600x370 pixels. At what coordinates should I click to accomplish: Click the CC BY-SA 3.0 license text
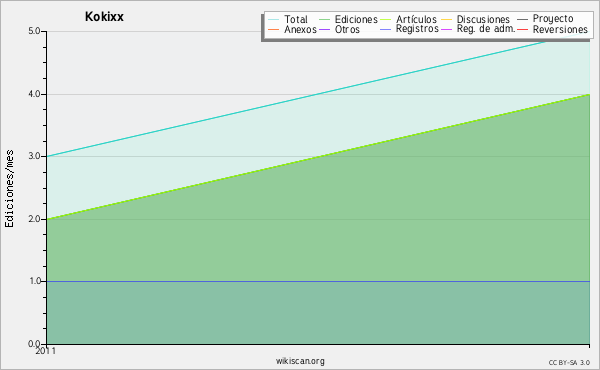(569, 363)
